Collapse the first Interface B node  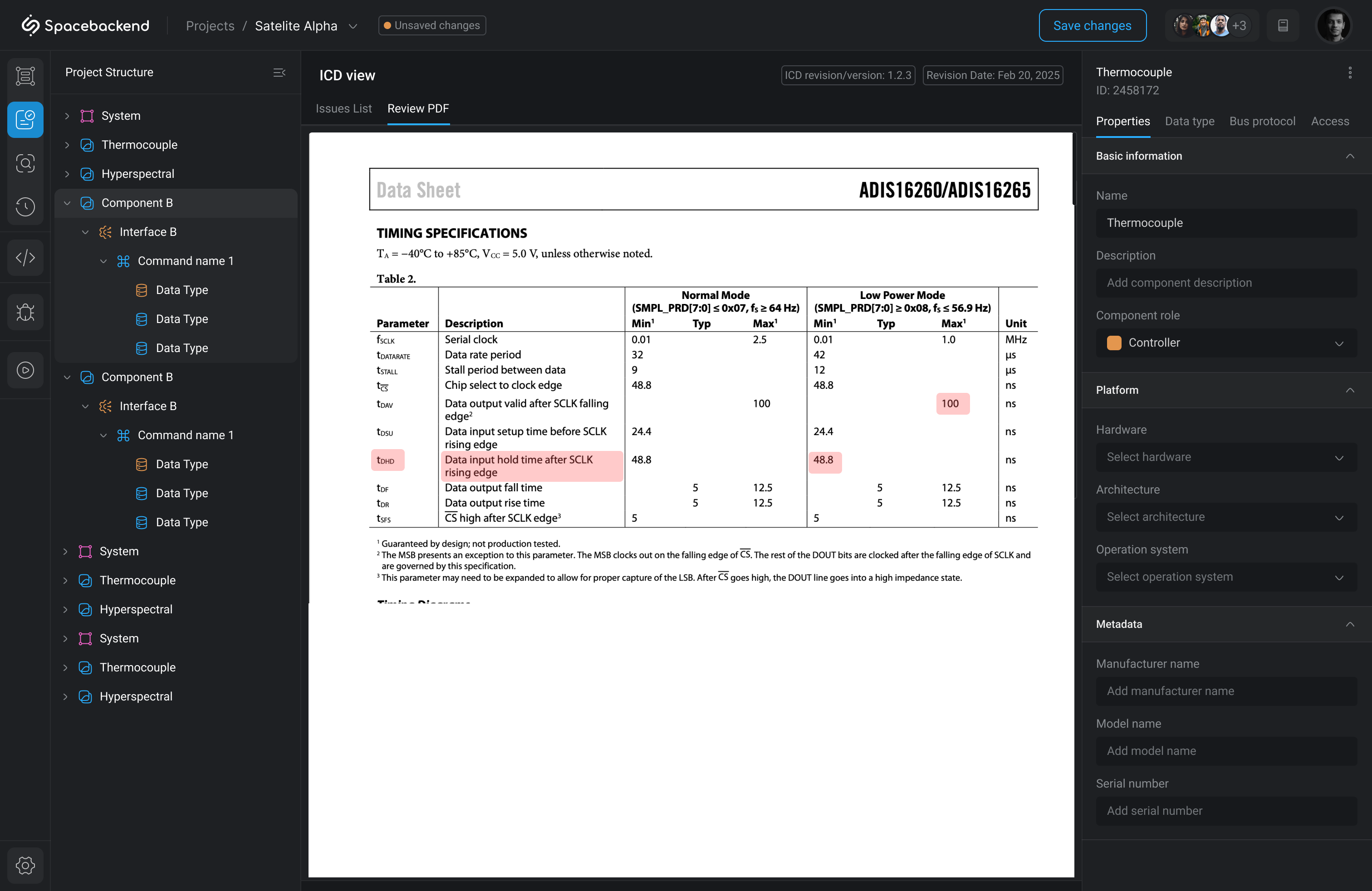point(85,232)
